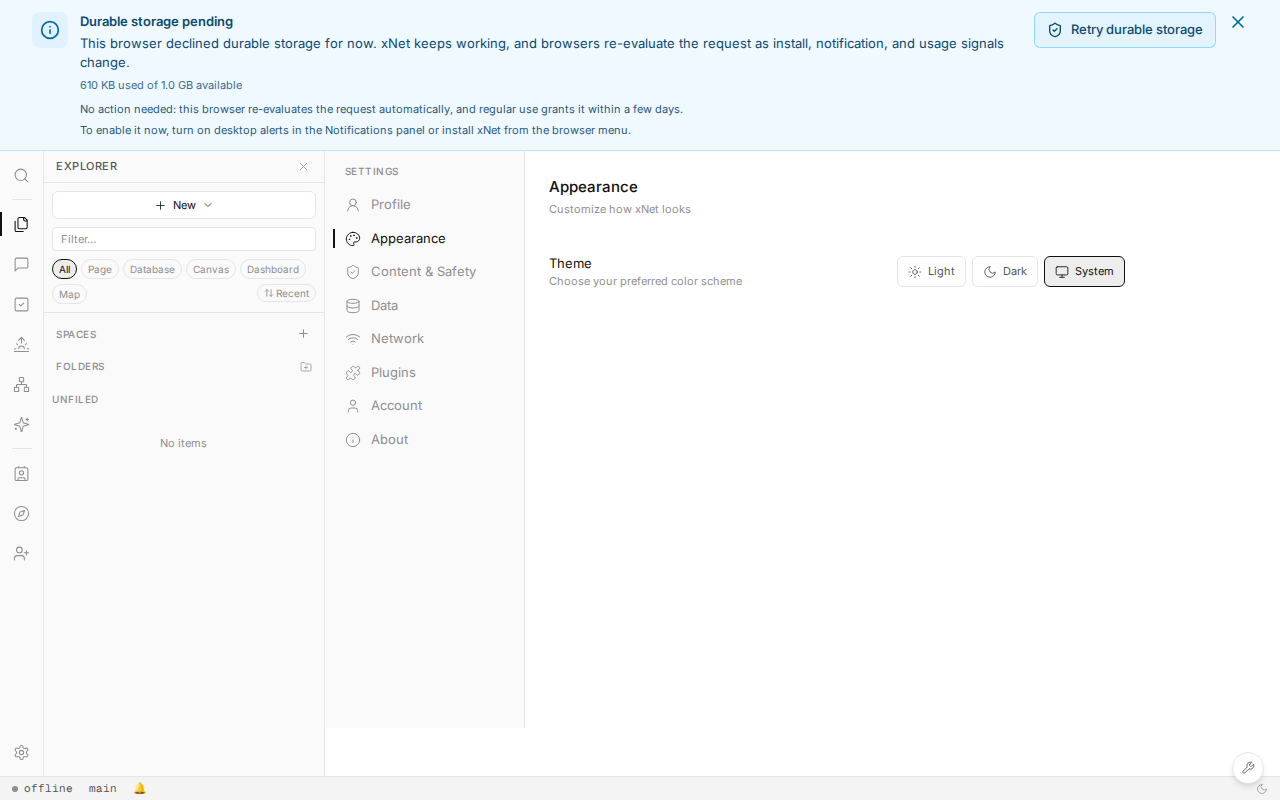Open the compass discover icon in rail

point(21,513)
